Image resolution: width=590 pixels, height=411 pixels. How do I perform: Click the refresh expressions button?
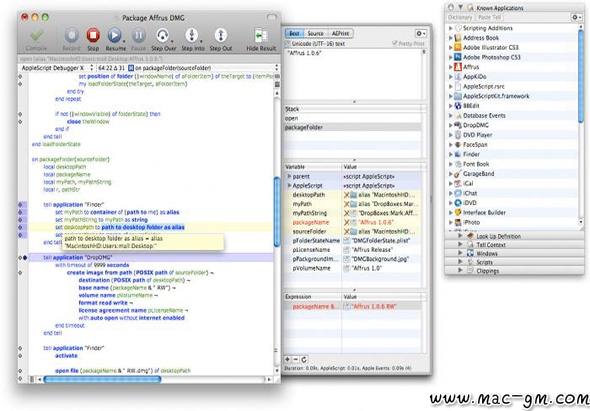(304, 359)
